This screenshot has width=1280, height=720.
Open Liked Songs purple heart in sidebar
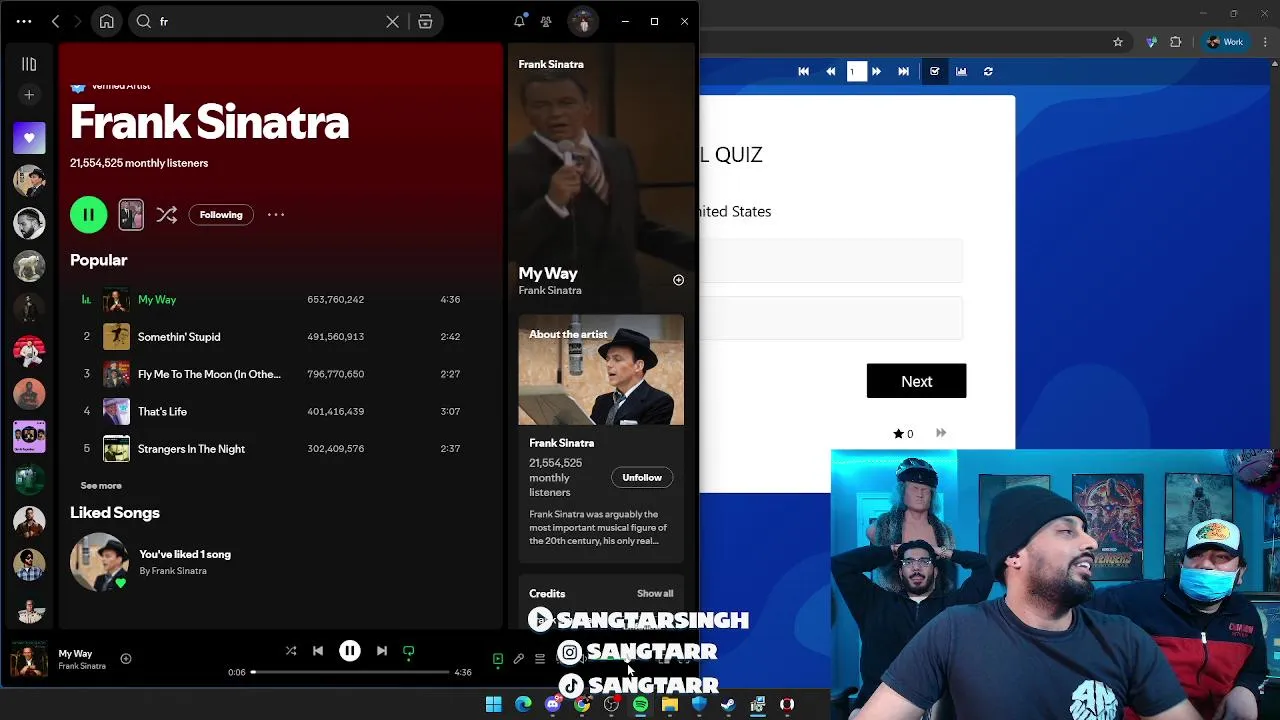click(29, 138)
